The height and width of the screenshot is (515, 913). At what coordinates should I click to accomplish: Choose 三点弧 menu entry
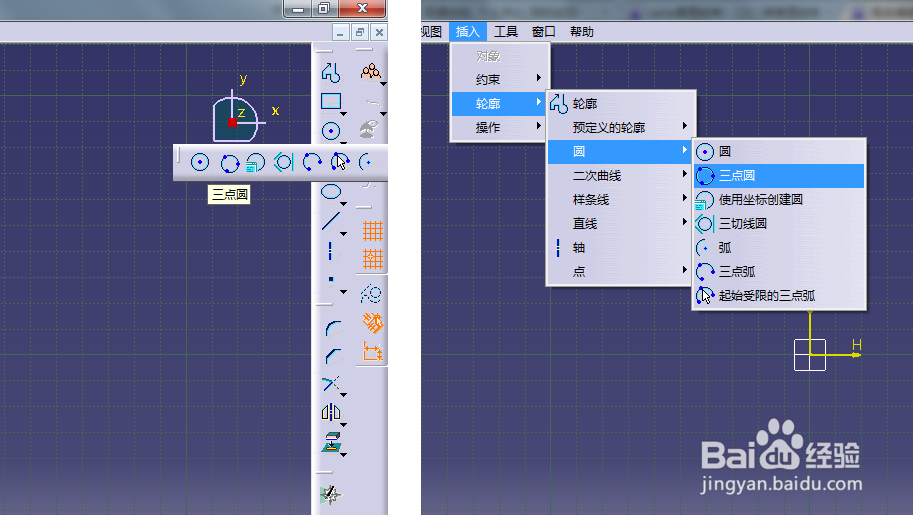coord(779,271)
